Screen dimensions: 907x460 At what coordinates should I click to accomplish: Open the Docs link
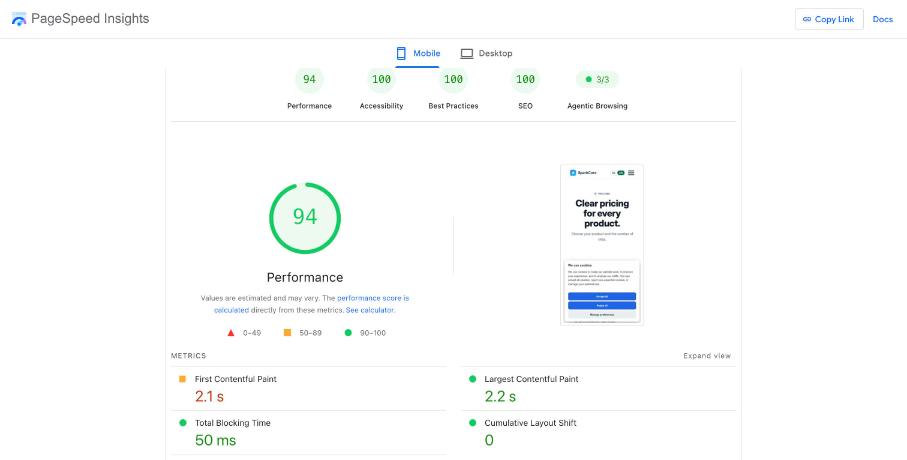pos(883,19)
